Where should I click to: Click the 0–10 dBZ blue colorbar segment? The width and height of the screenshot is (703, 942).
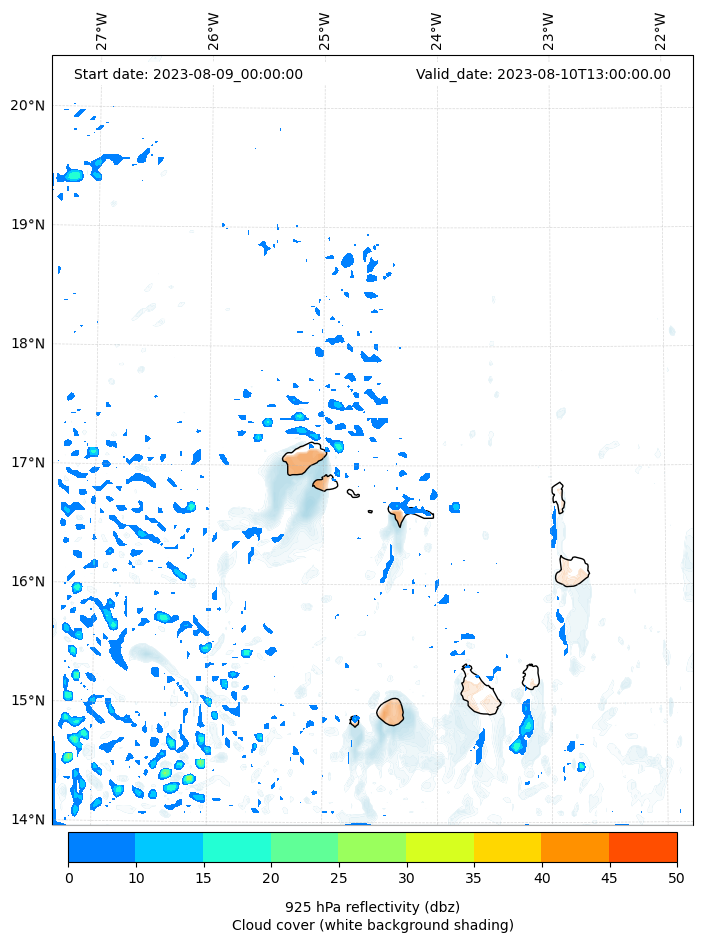101,847
